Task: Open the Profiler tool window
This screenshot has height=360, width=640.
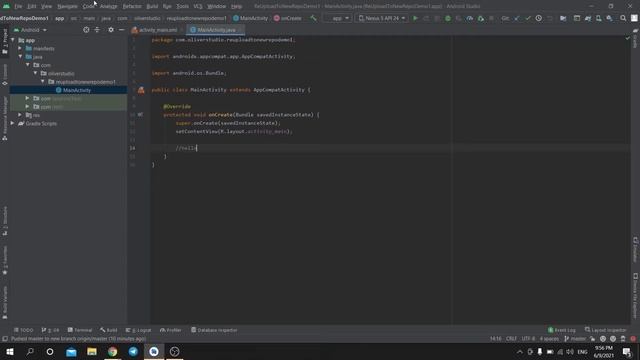Action: tap(171, 330)
